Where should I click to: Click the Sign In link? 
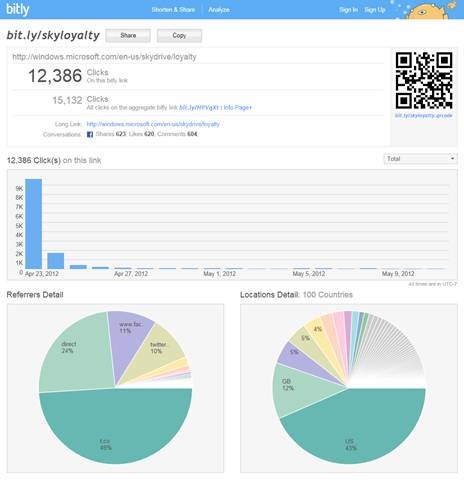point(348,10)
